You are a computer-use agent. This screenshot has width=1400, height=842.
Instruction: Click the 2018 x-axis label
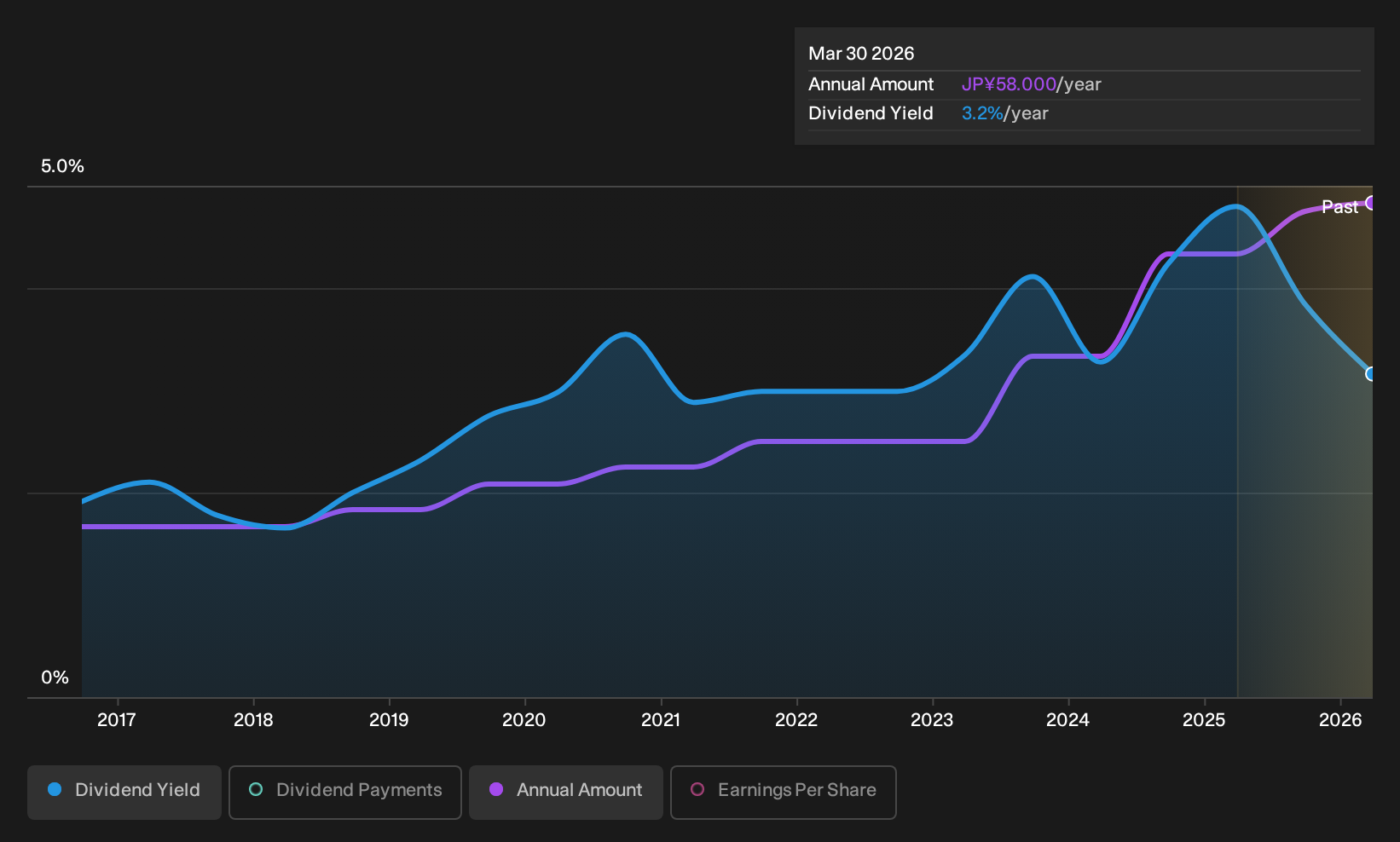click(x=253, y=720)
